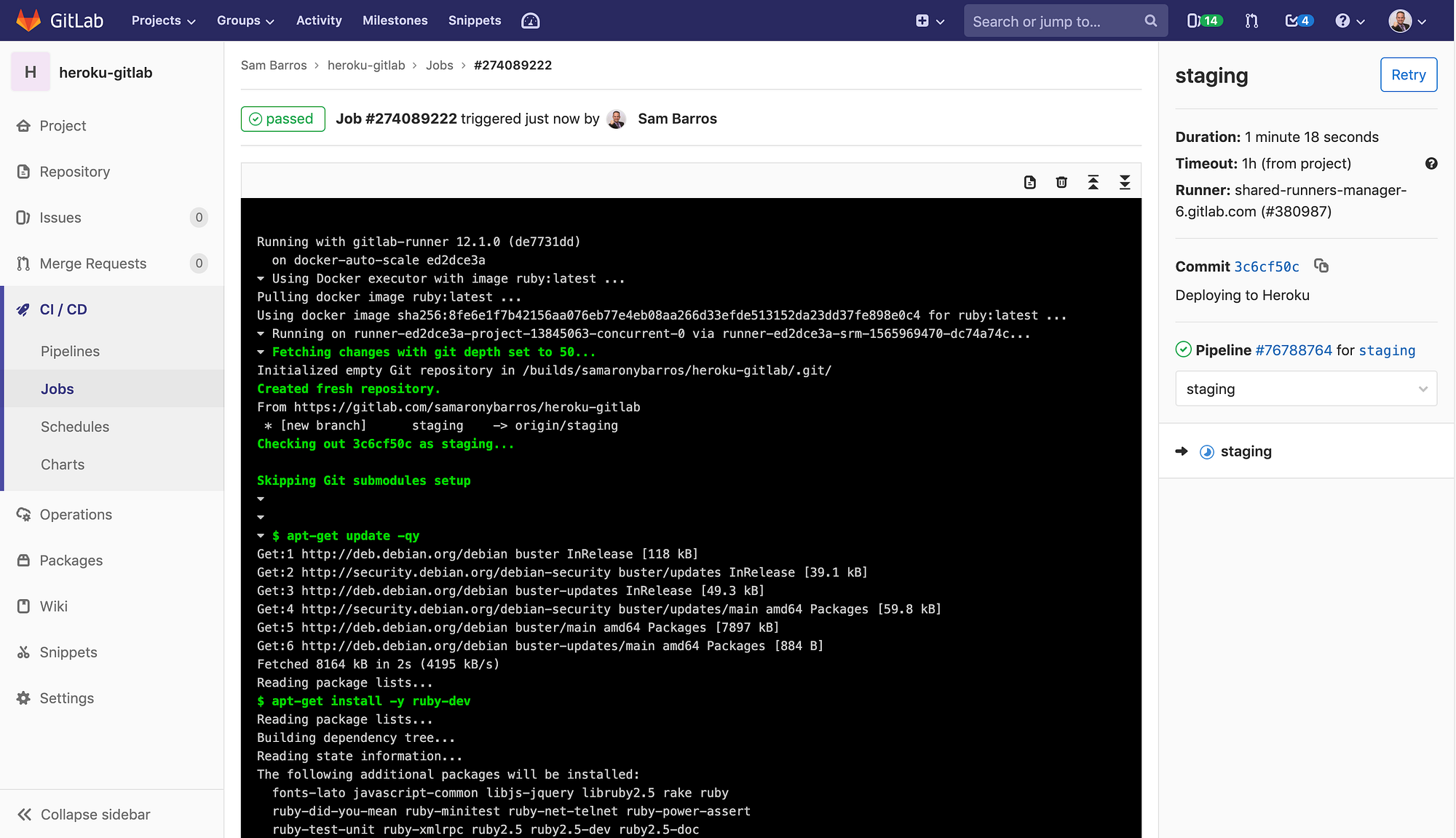The image size is (1456, 838).
Task: Click the Timeout help question mark
Action: pos(1431,164)
